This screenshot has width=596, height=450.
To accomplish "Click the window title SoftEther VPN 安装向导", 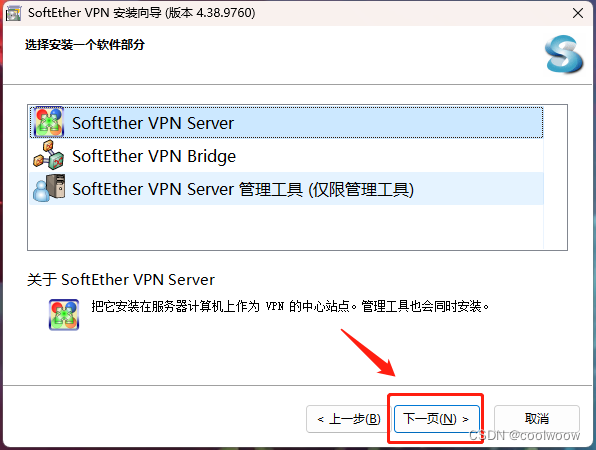I will [x=141, y=13].
